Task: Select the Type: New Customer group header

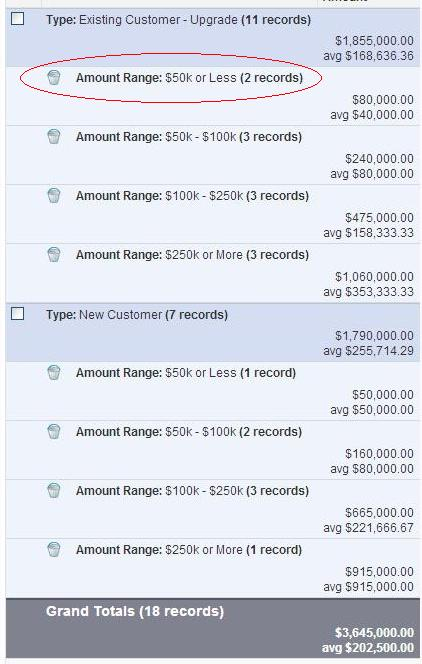Action: click(213, 332)
